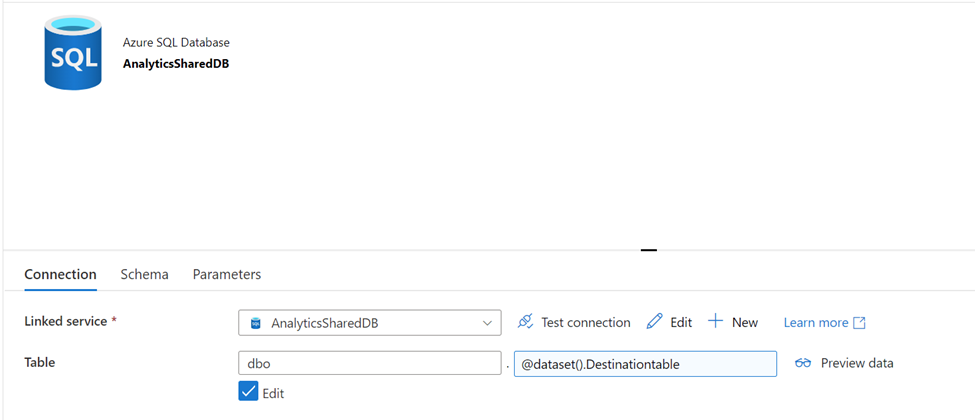
Task: Click the Linked service label
Action: pyautogui.click(x=67, y=321)
